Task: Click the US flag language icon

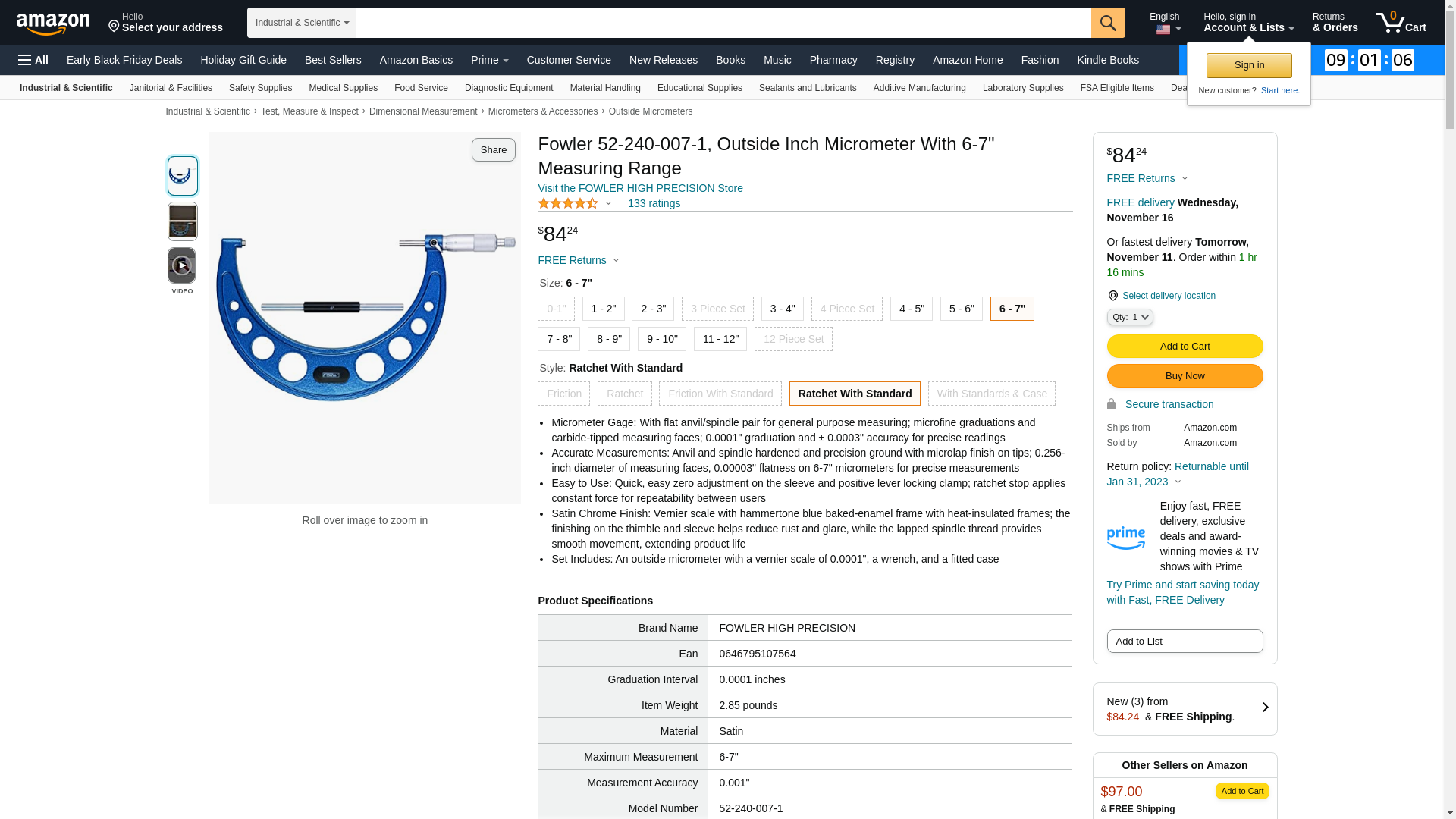Action: pyautogui.click(x=1163, y=30)
